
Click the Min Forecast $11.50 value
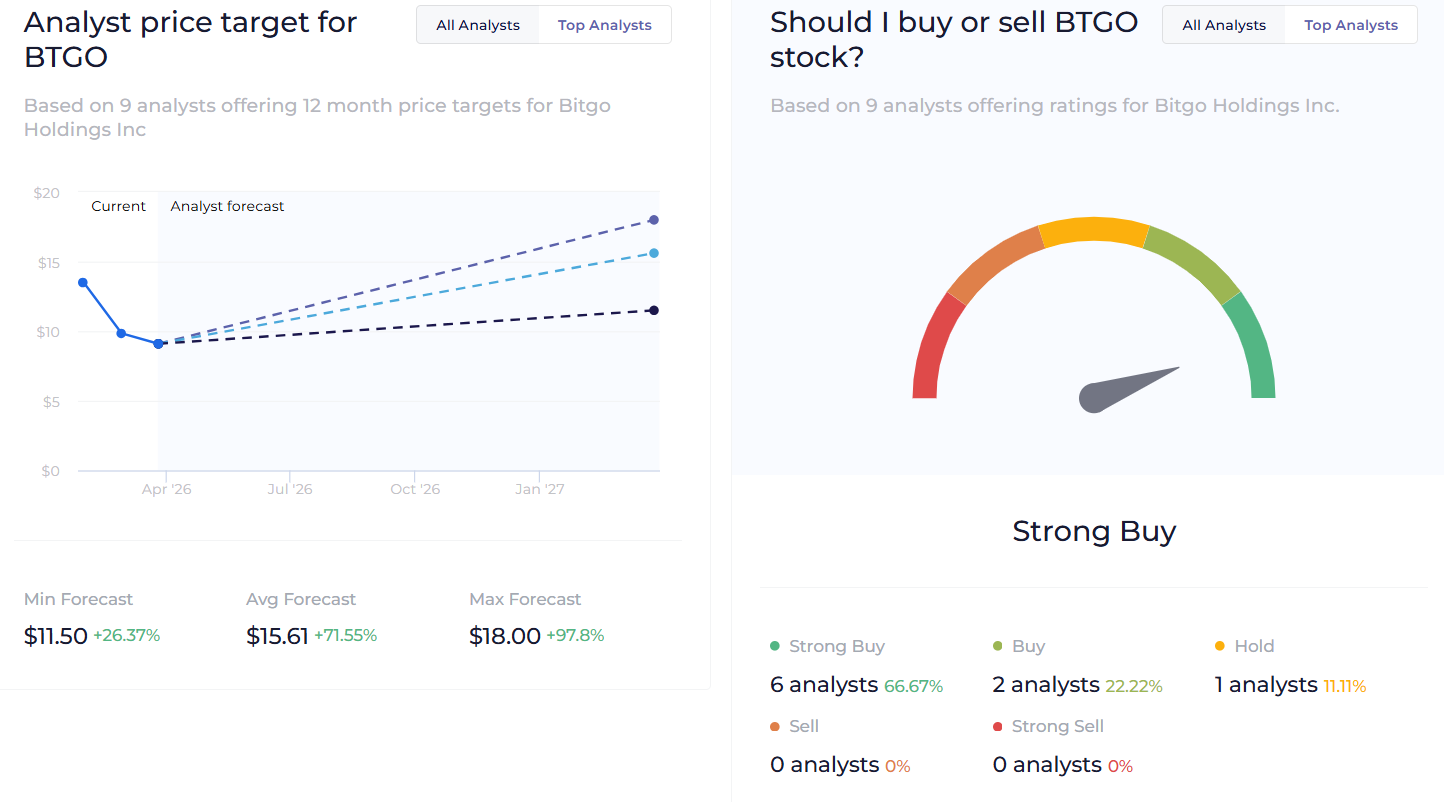coord(56,636)
